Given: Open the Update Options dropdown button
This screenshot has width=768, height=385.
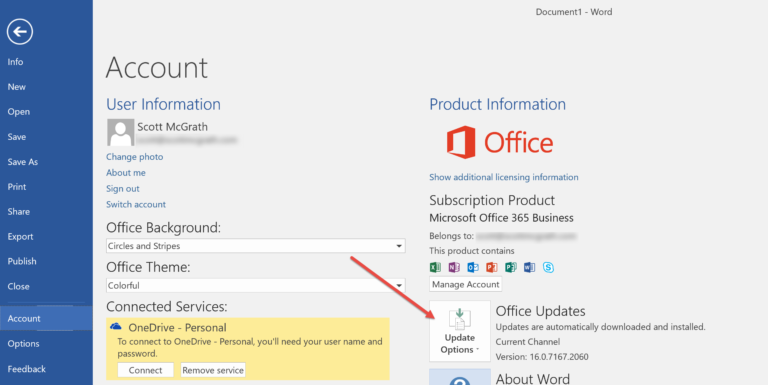Looking at the screenshot, I should click(x=460, y=331).
